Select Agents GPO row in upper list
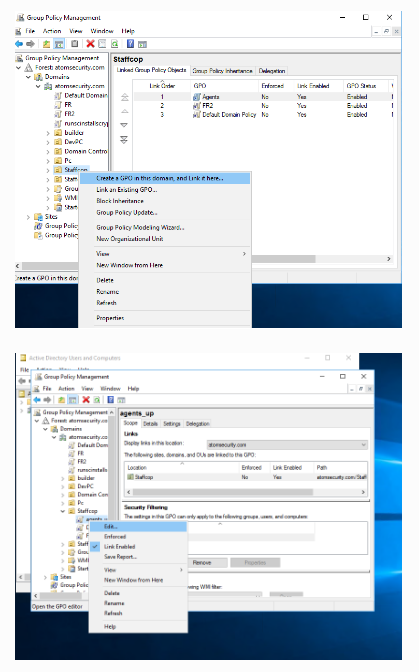 pos(263,97)
